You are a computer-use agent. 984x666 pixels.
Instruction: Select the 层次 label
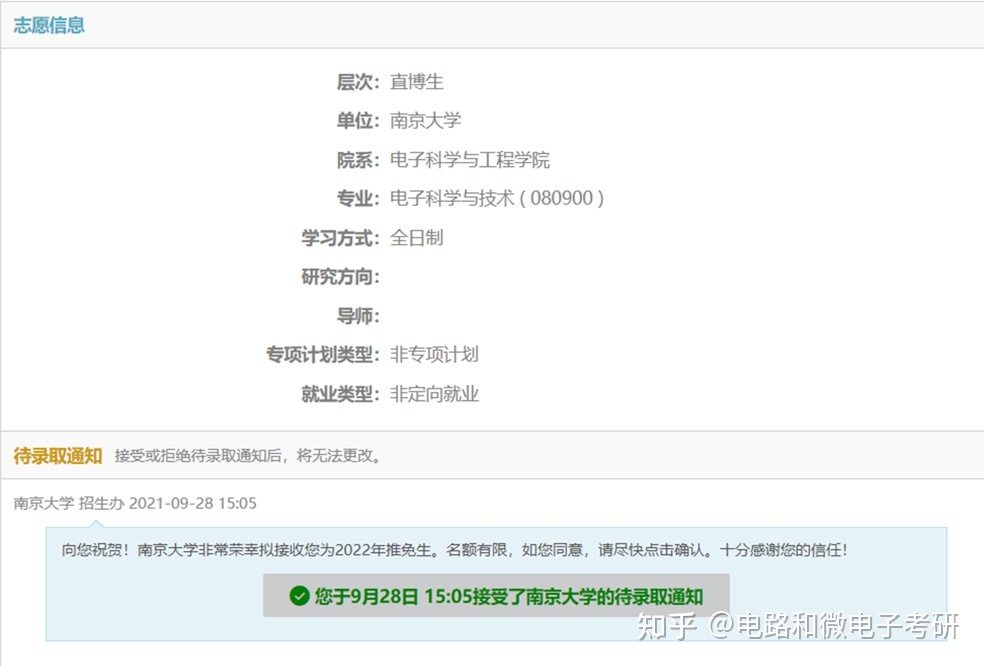(x=358, y=82)
